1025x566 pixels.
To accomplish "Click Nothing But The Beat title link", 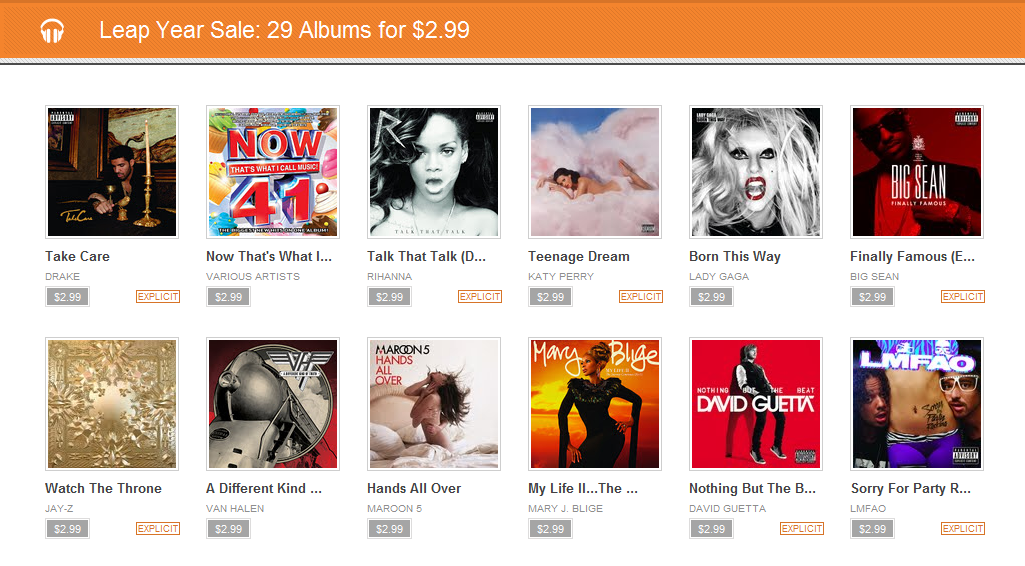I will tap(752, 488).
